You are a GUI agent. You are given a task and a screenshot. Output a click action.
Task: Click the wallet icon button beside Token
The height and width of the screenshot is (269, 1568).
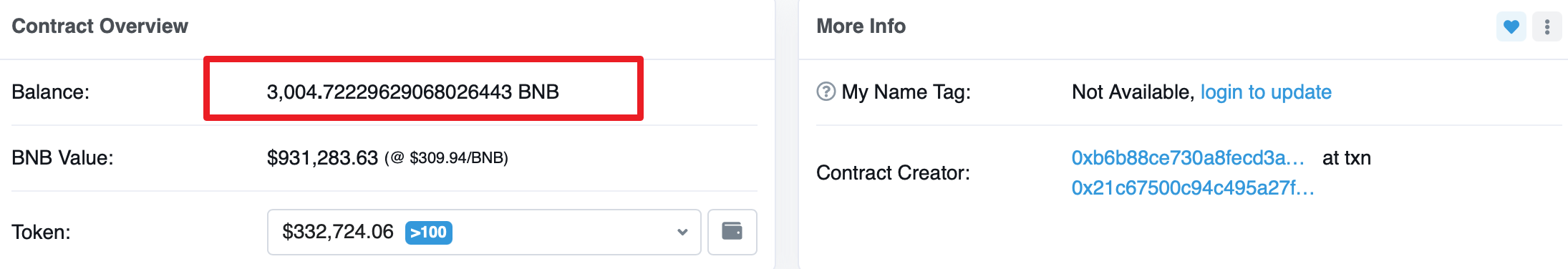point(732,232)
